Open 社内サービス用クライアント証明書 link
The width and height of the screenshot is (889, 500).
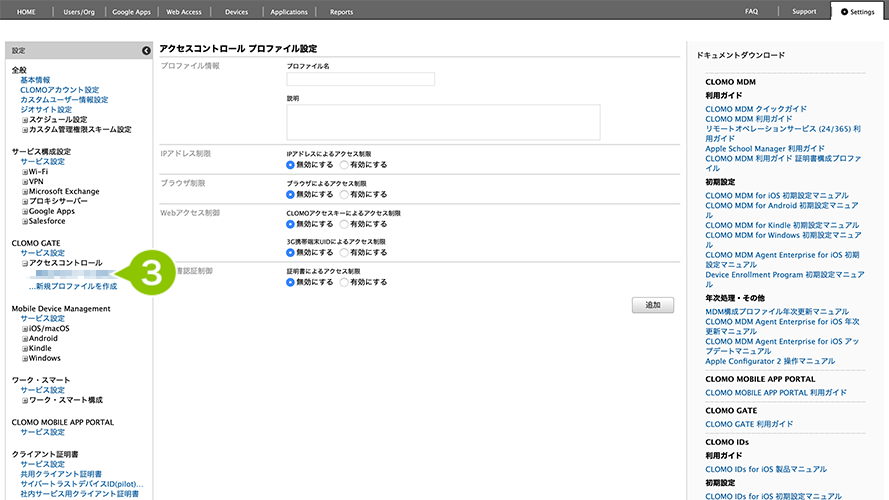point(79,494)
